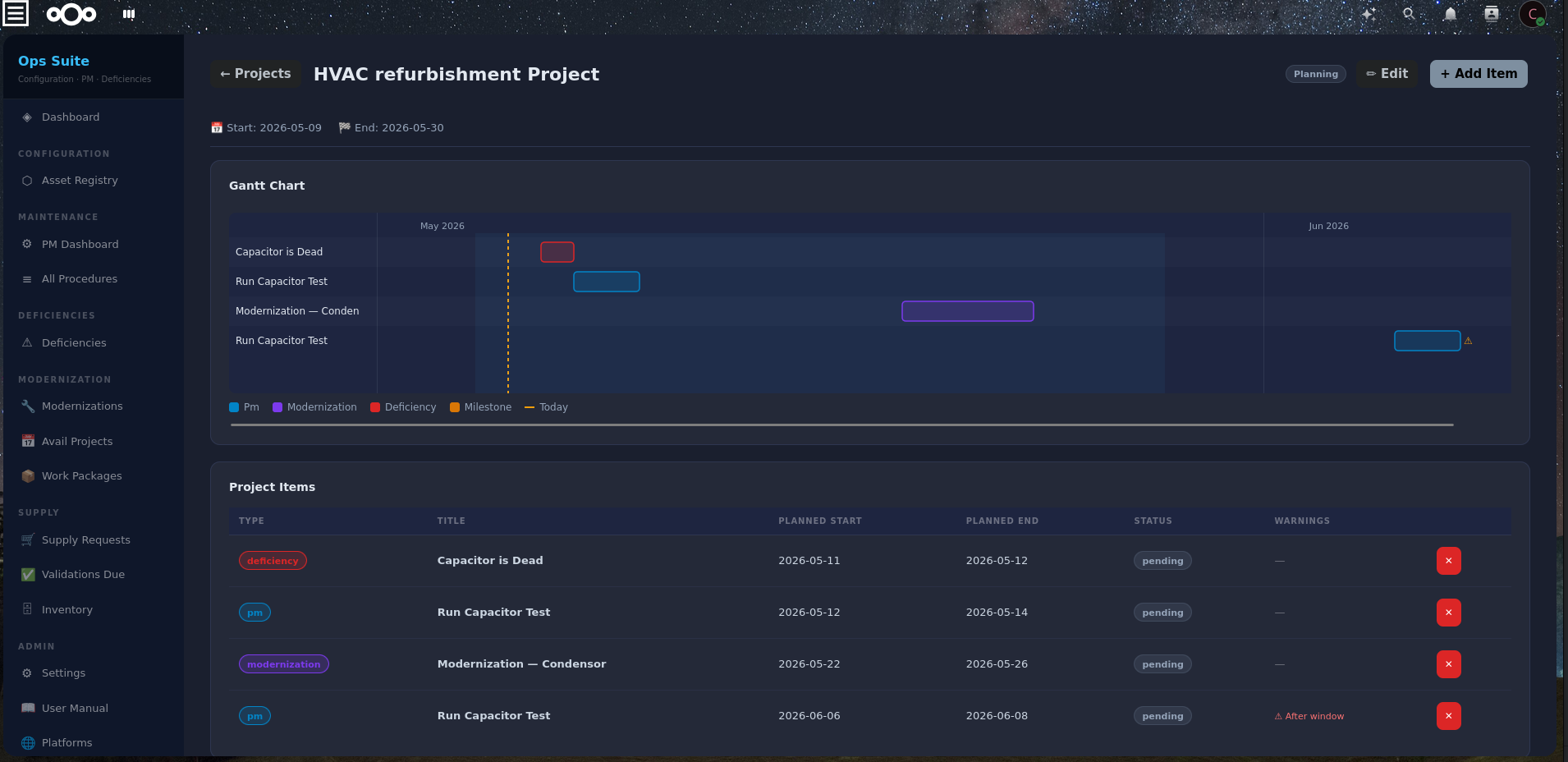This screenshot has width=1568, height=762.
Task: Click the Nextcloud logo icon
Action: (x=71, y=14)
